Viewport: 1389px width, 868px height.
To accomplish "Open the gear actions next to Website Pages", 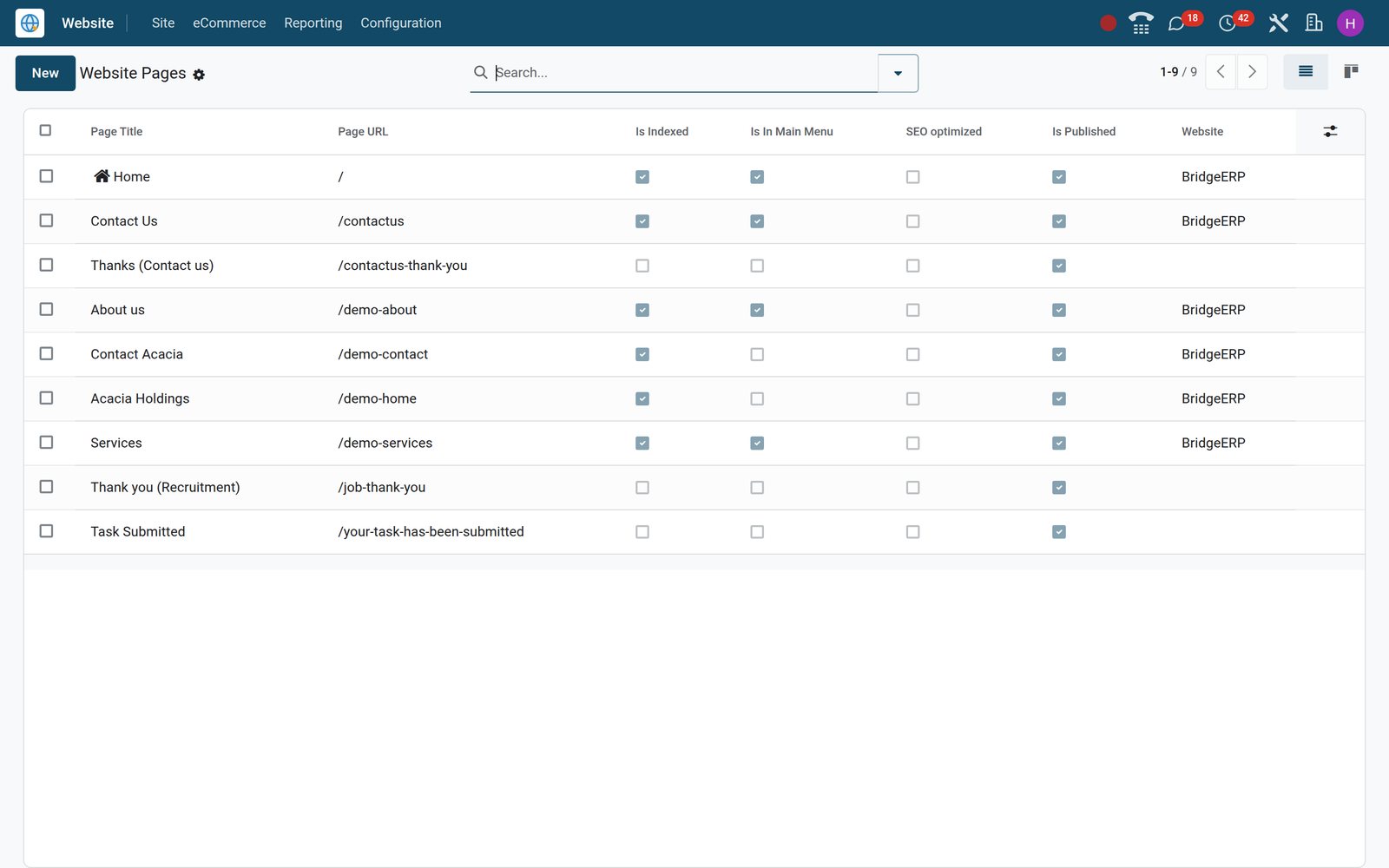I will 199,75.
